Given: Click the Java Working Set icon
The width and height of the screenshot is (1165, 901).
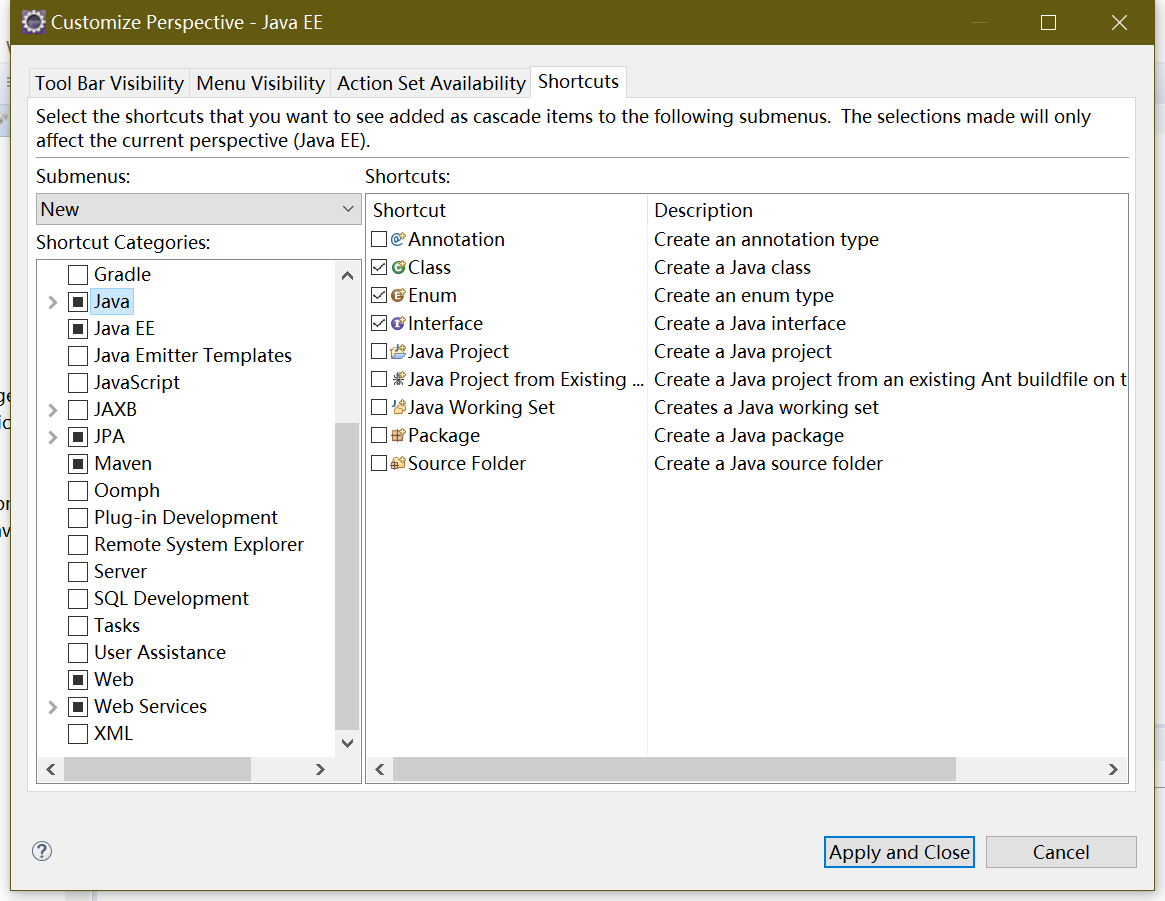Looking at the screenshot, I should coord(398,407).
